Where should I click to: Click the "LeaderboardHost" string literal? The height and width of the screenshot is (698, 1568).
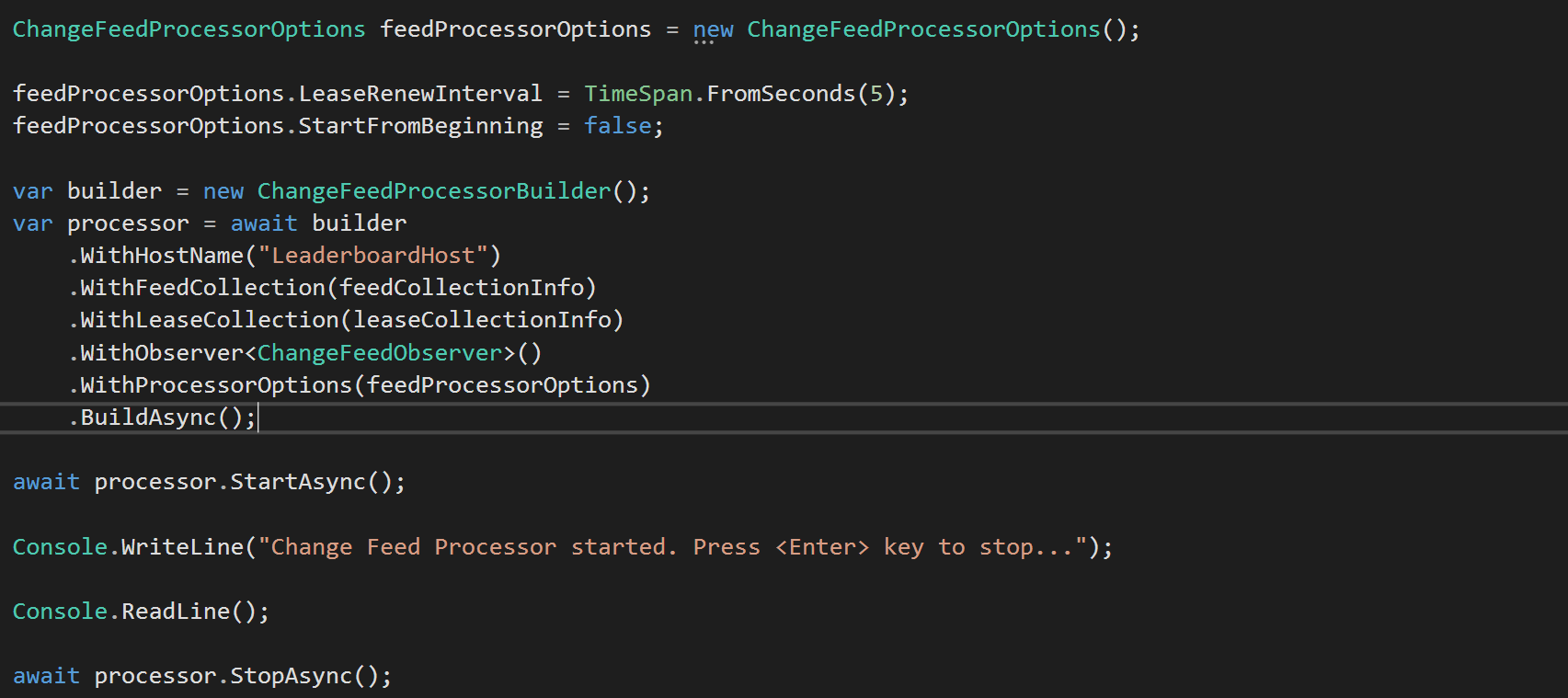(x=372, y=256)
